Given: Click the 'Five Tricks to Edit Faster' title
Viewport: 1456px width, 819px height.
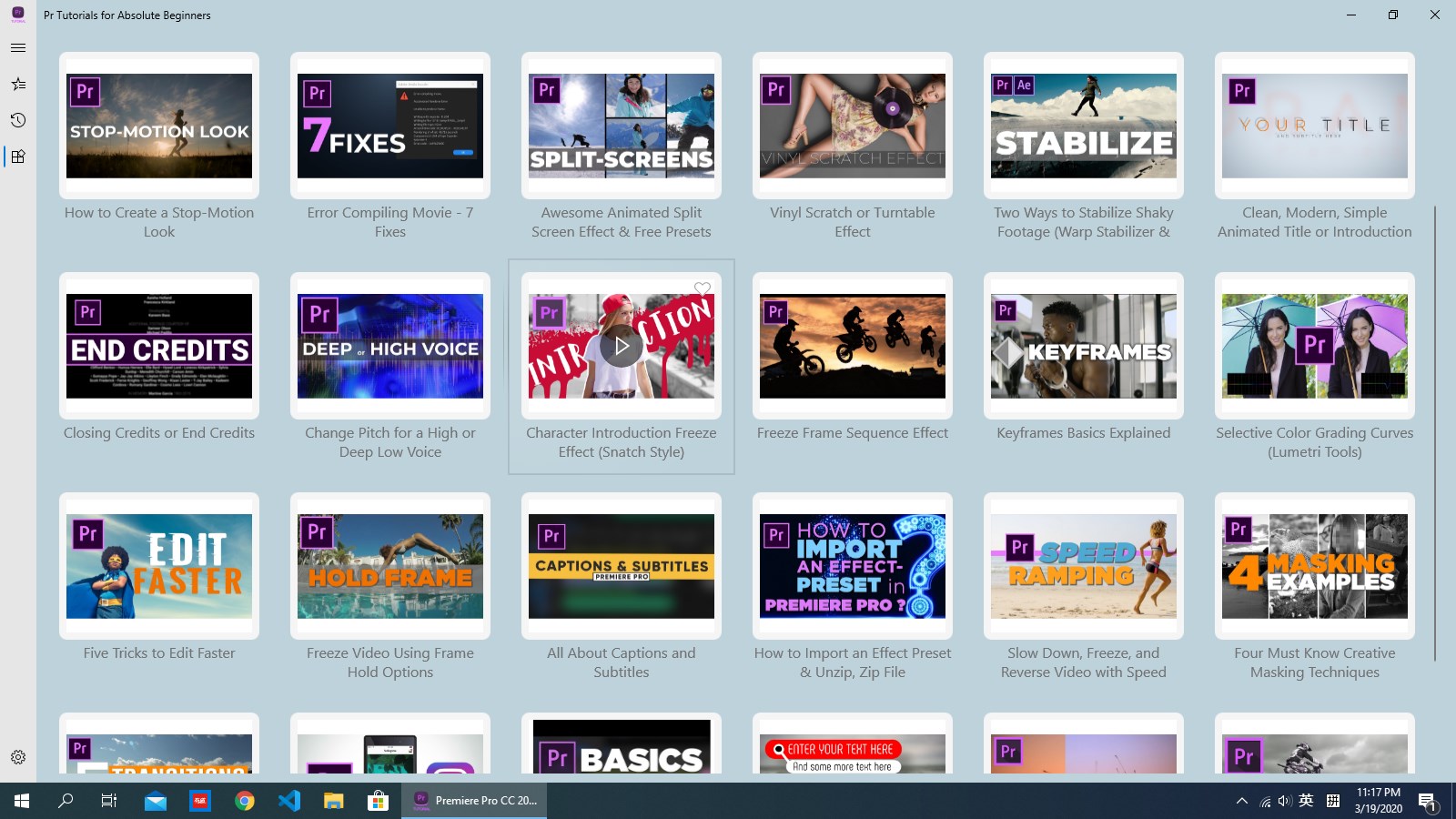Looking at the screenshot, I should (159, 653).
